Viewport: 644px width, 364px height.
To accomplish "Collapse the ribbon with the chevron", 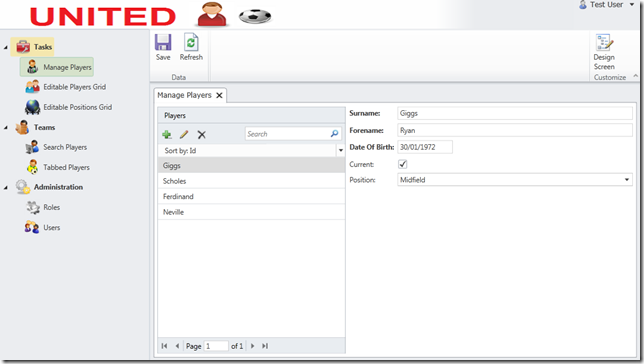I will tap(635, 76).
